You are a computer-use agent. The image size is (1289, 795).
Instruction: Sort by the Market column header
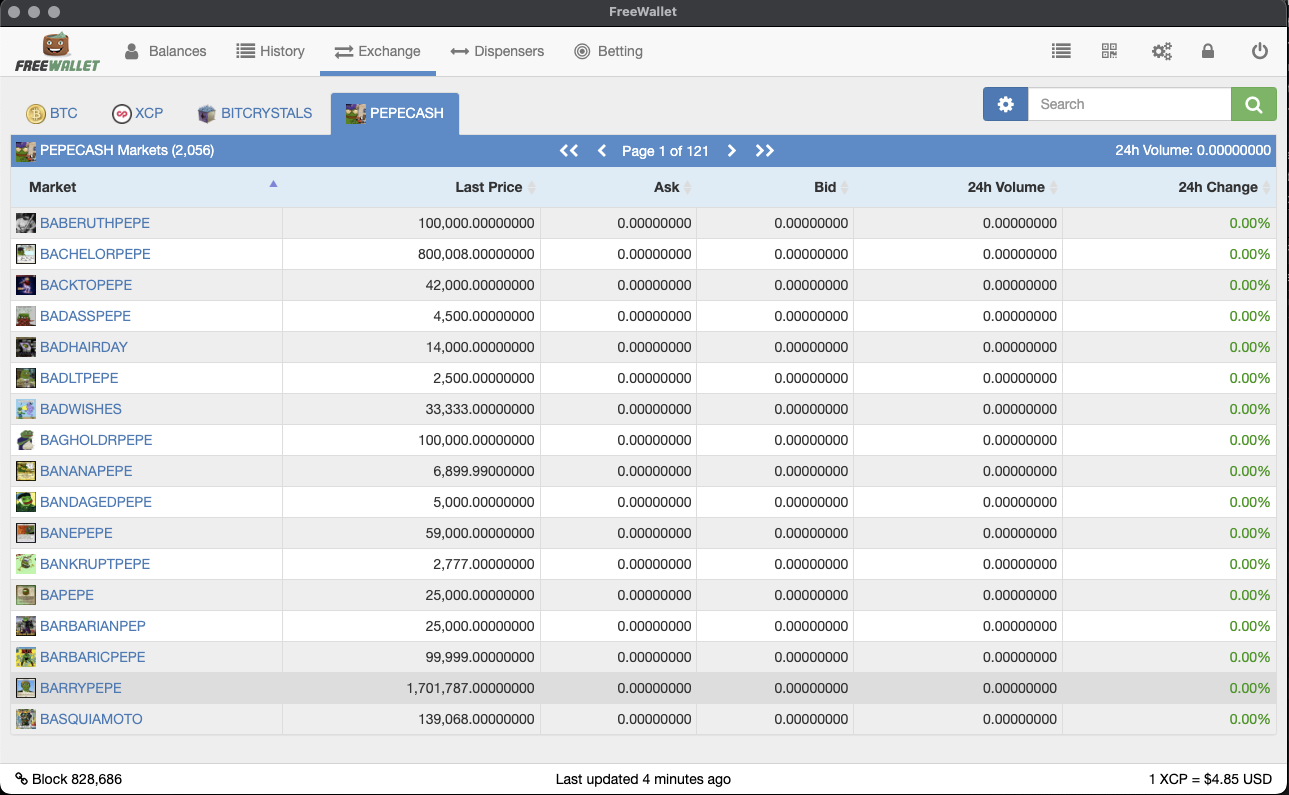pos(147,187)
